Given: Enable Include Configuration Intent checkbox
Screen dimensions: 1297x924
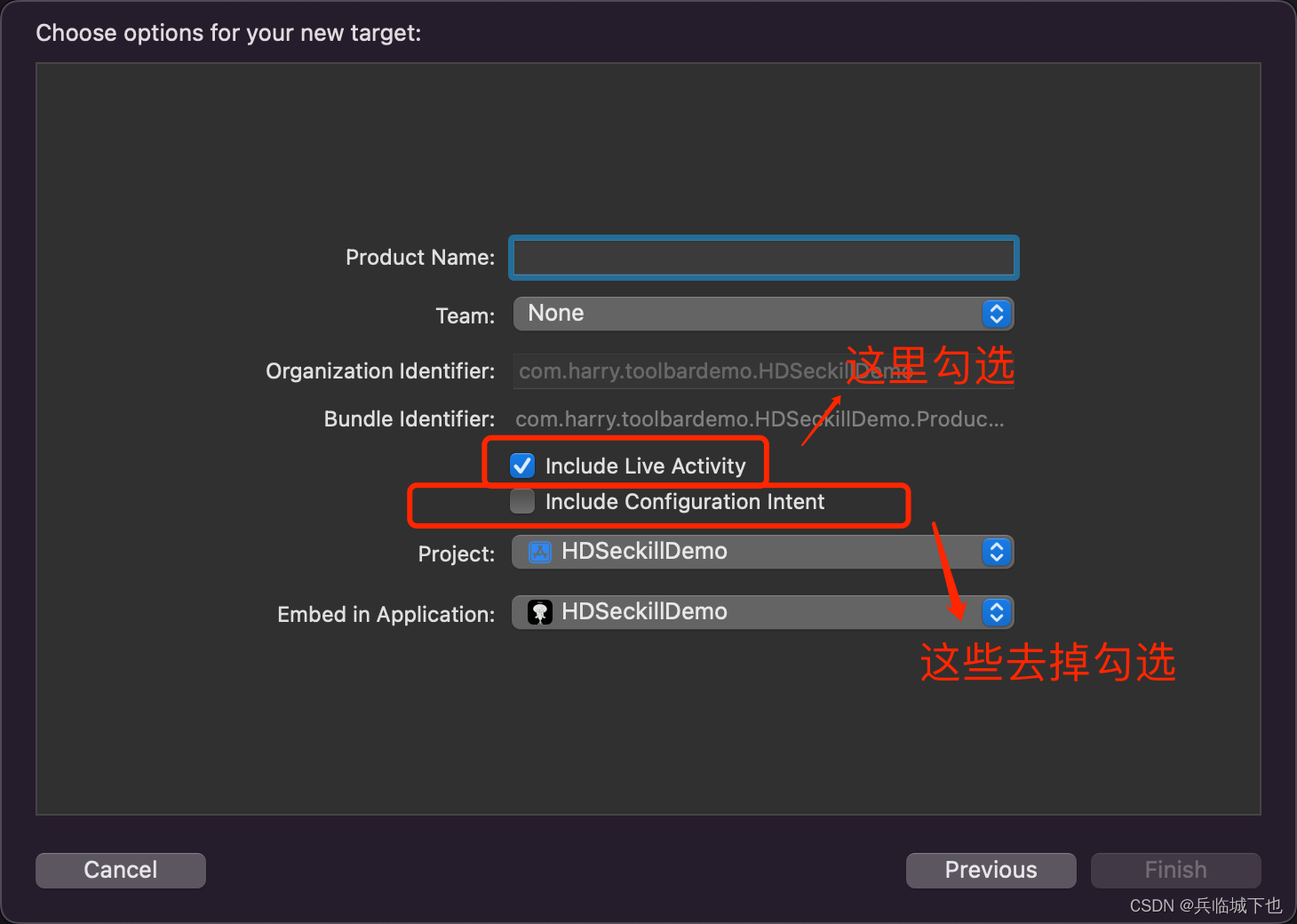Looking at the screenshot, I should click(522, 501).
